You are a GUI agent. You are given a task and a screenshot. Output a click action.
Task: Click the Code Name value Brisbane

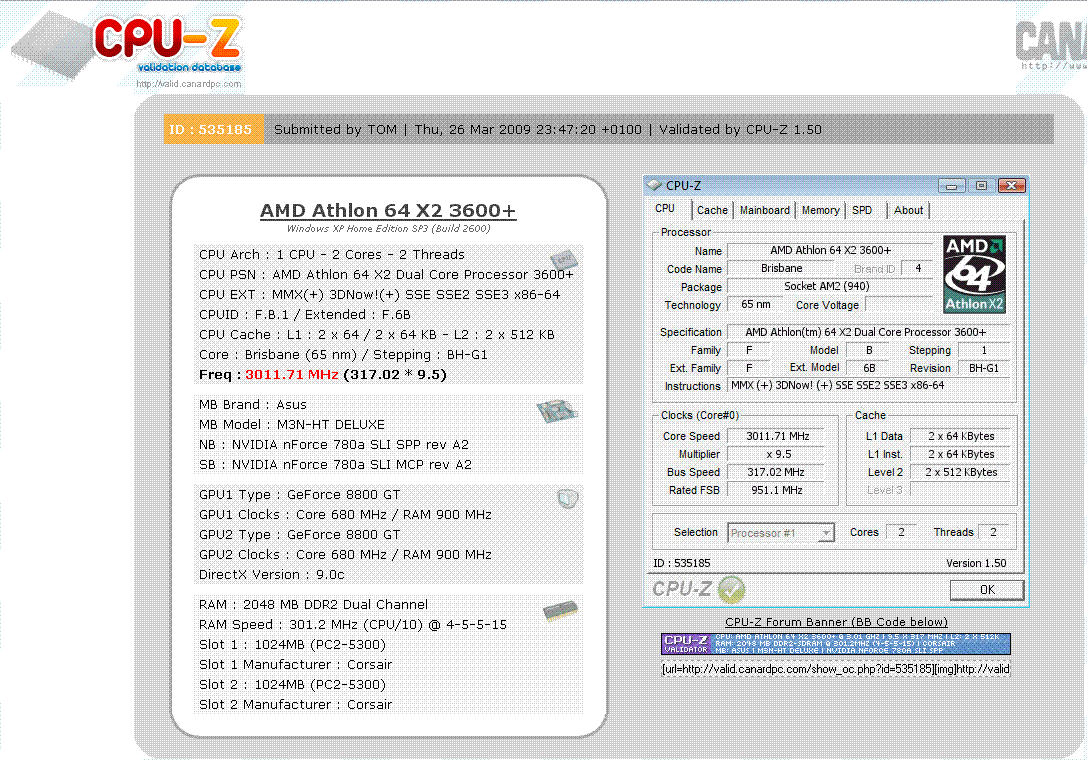(781, 268)
